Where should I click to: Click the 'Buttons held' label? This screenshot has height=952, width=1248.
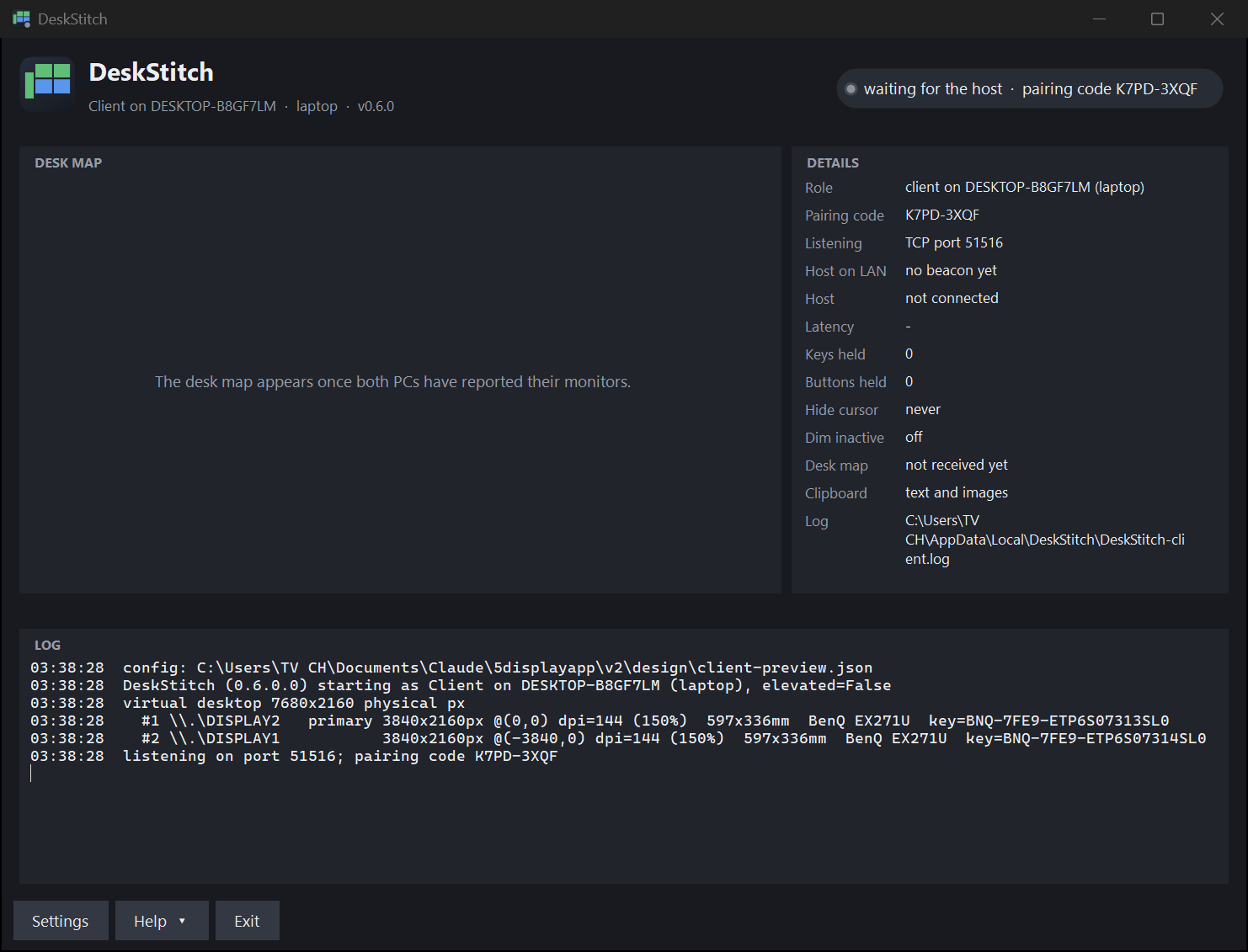click(845, 382)
